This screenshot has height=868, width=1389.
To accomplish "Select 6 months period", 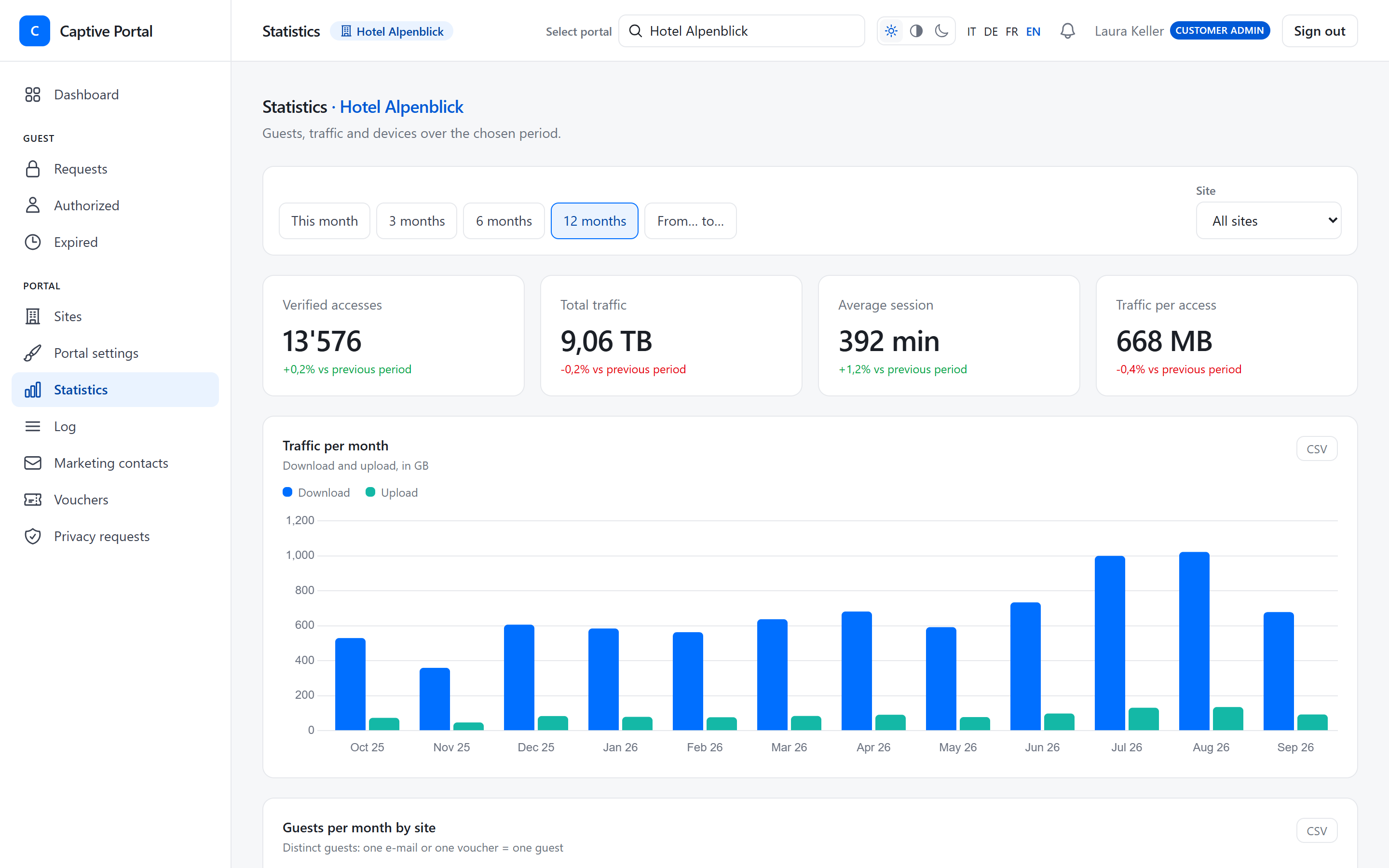I will click(504, 221).
